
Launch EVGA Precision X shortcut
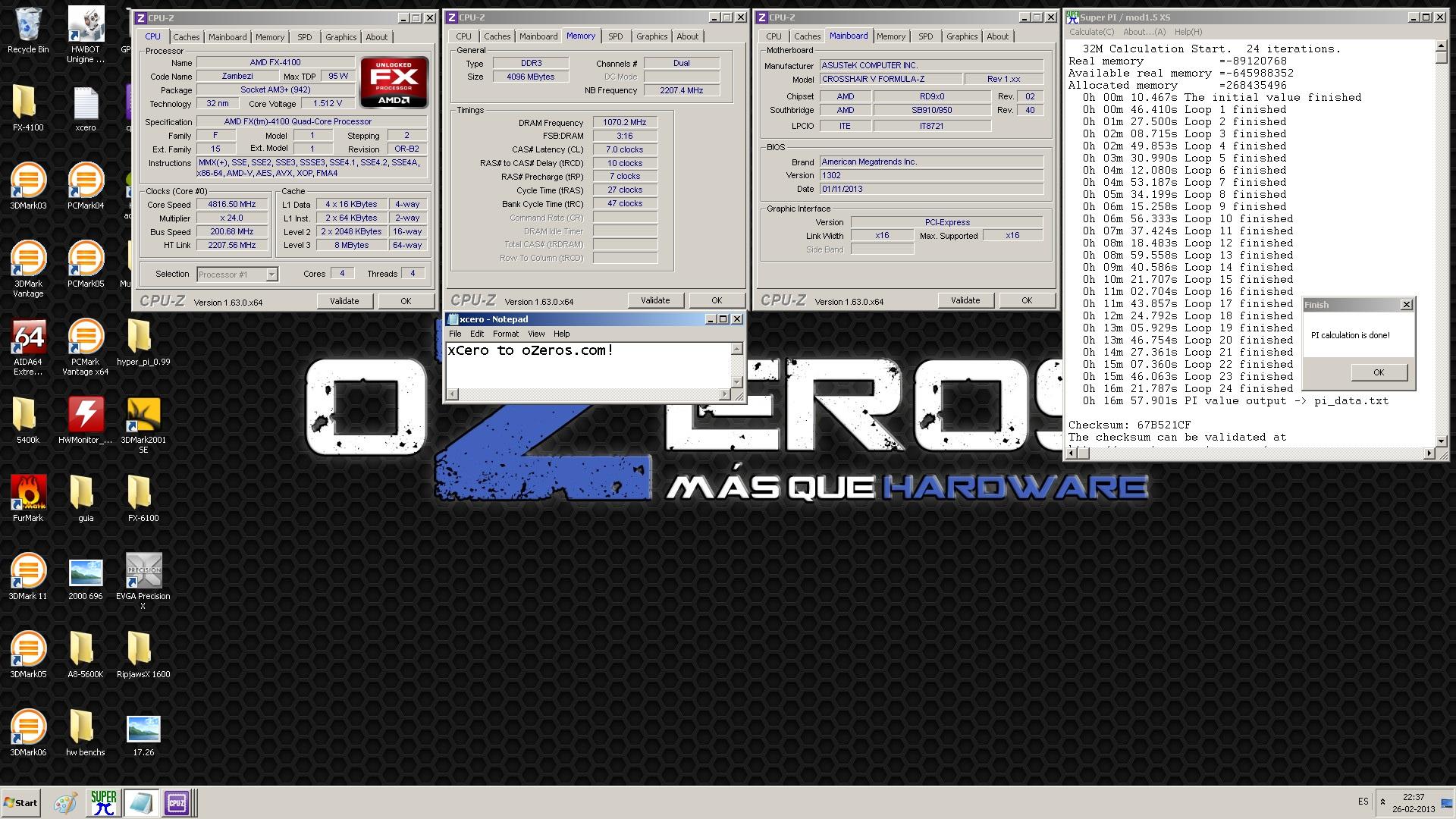143,582
